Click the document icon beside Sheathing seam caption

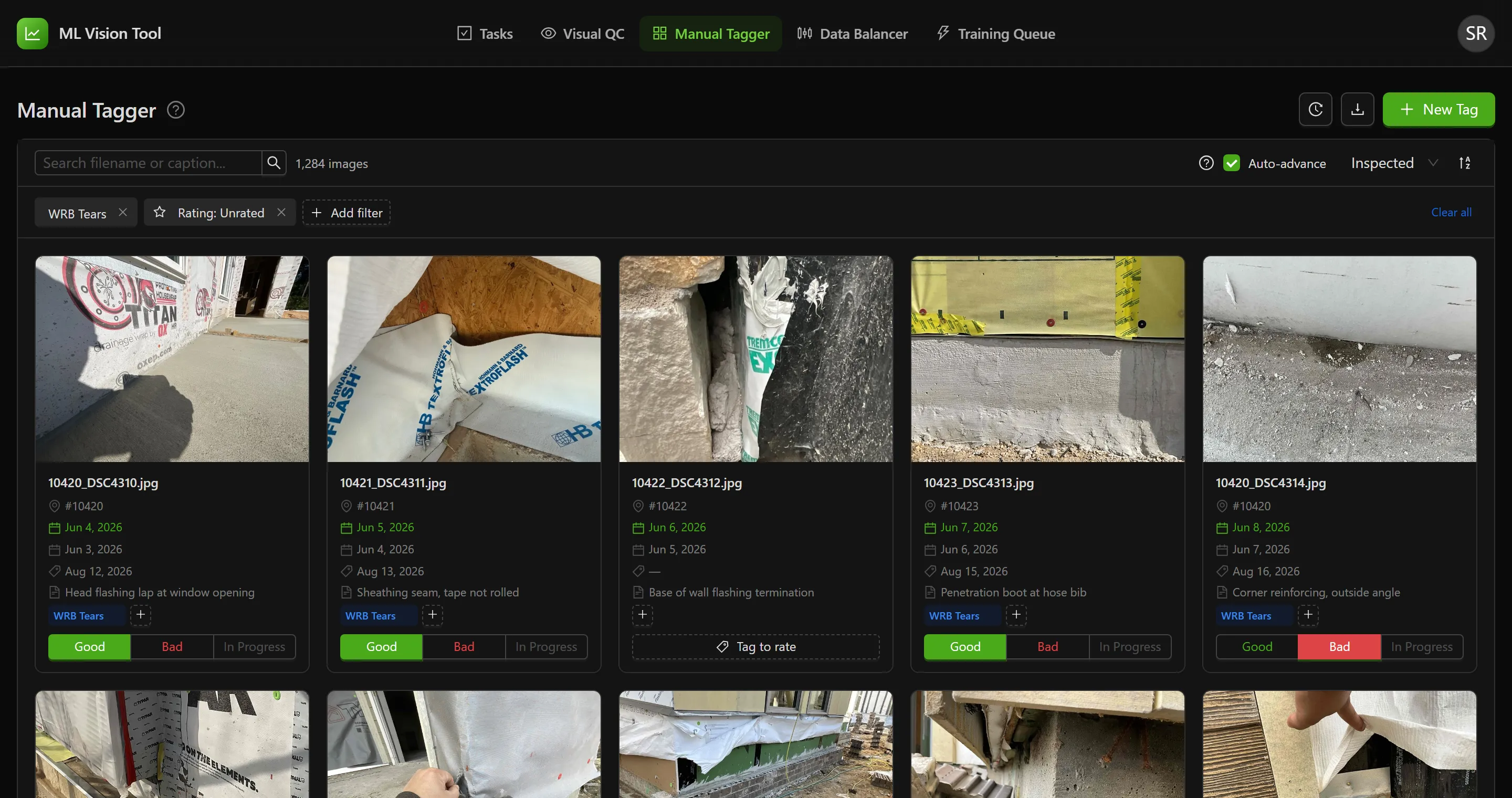346,593
